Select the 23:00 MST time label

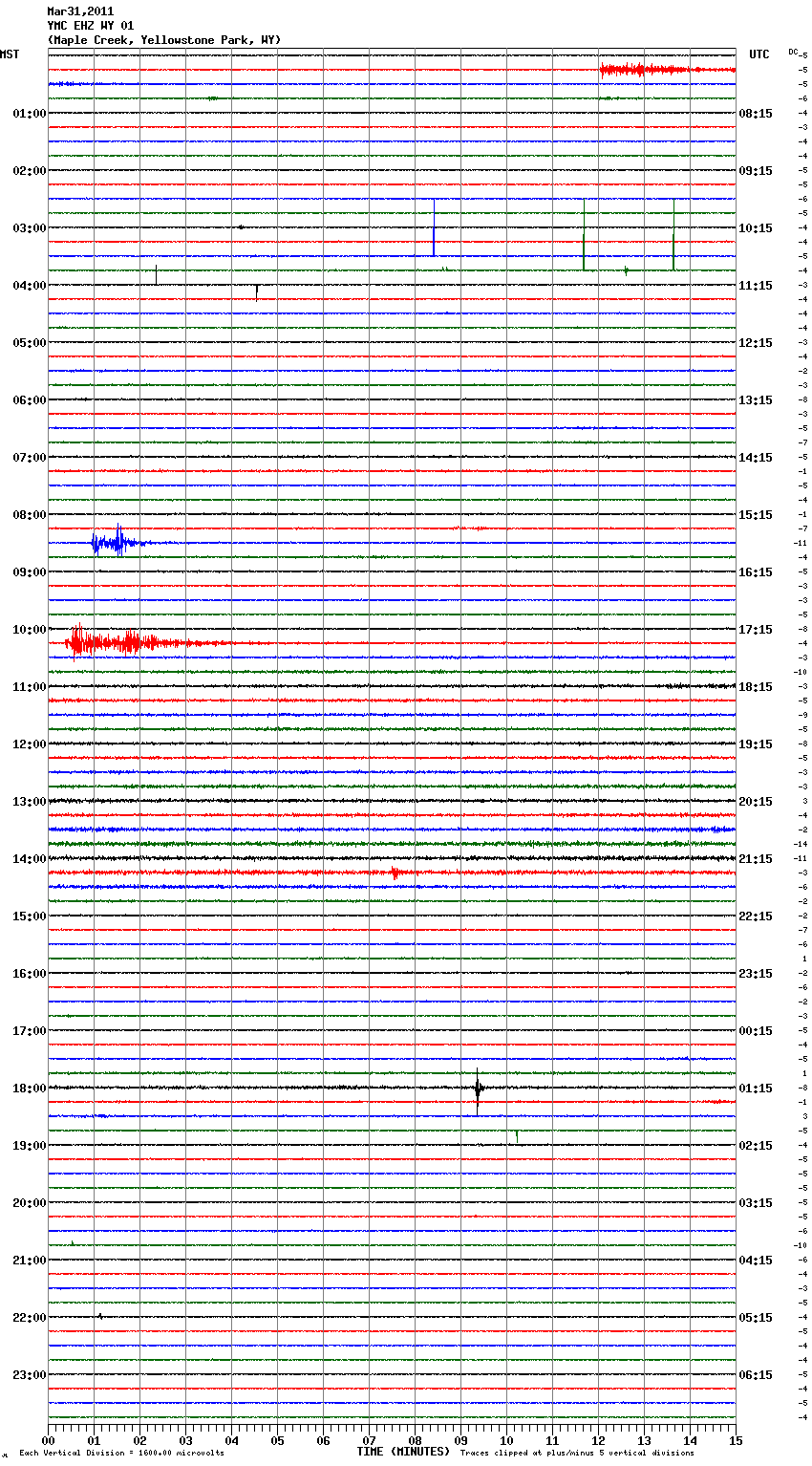pyautogui.click(x=30, y=1375)
